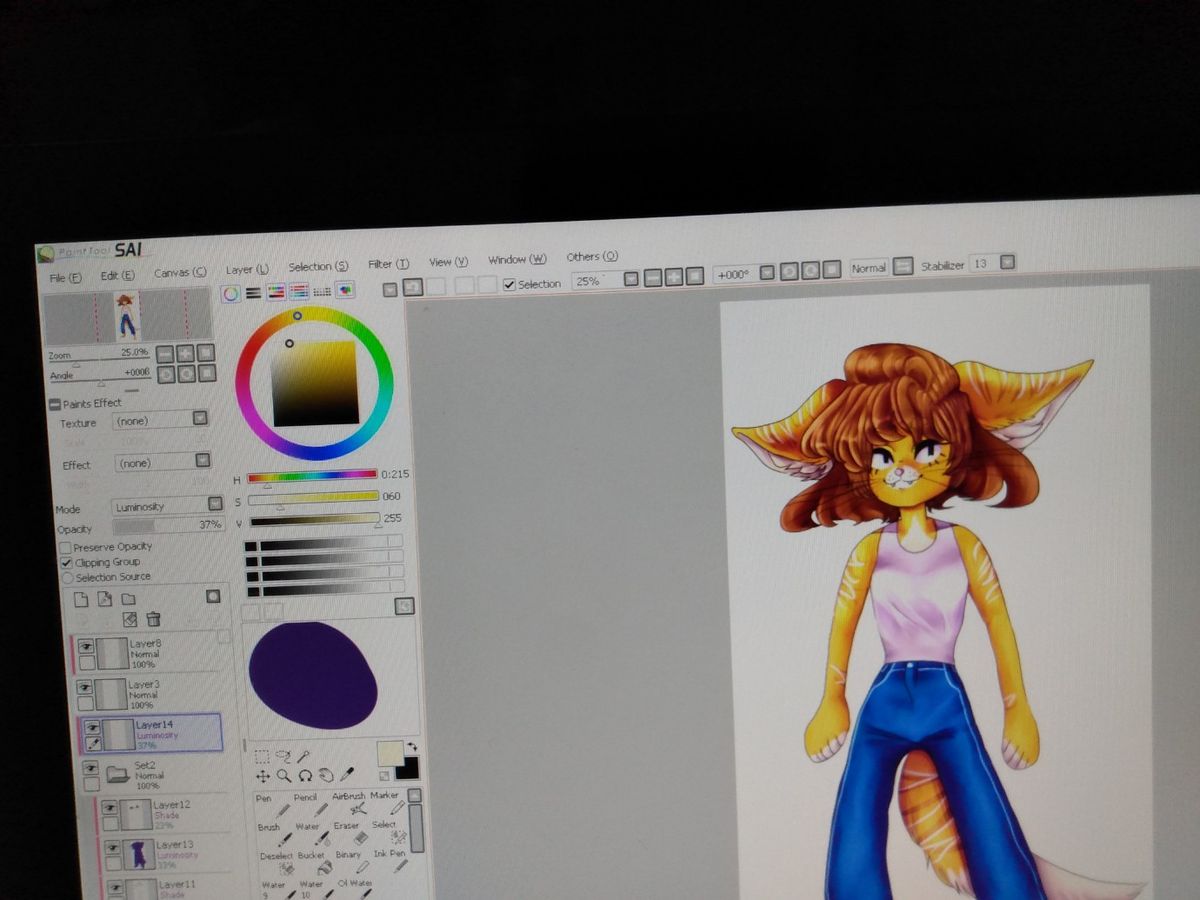Toggle the scratchpad panel icon
Image resolution: width=1200 pixels, height=900 pixels.
click(x=345, y=290)
